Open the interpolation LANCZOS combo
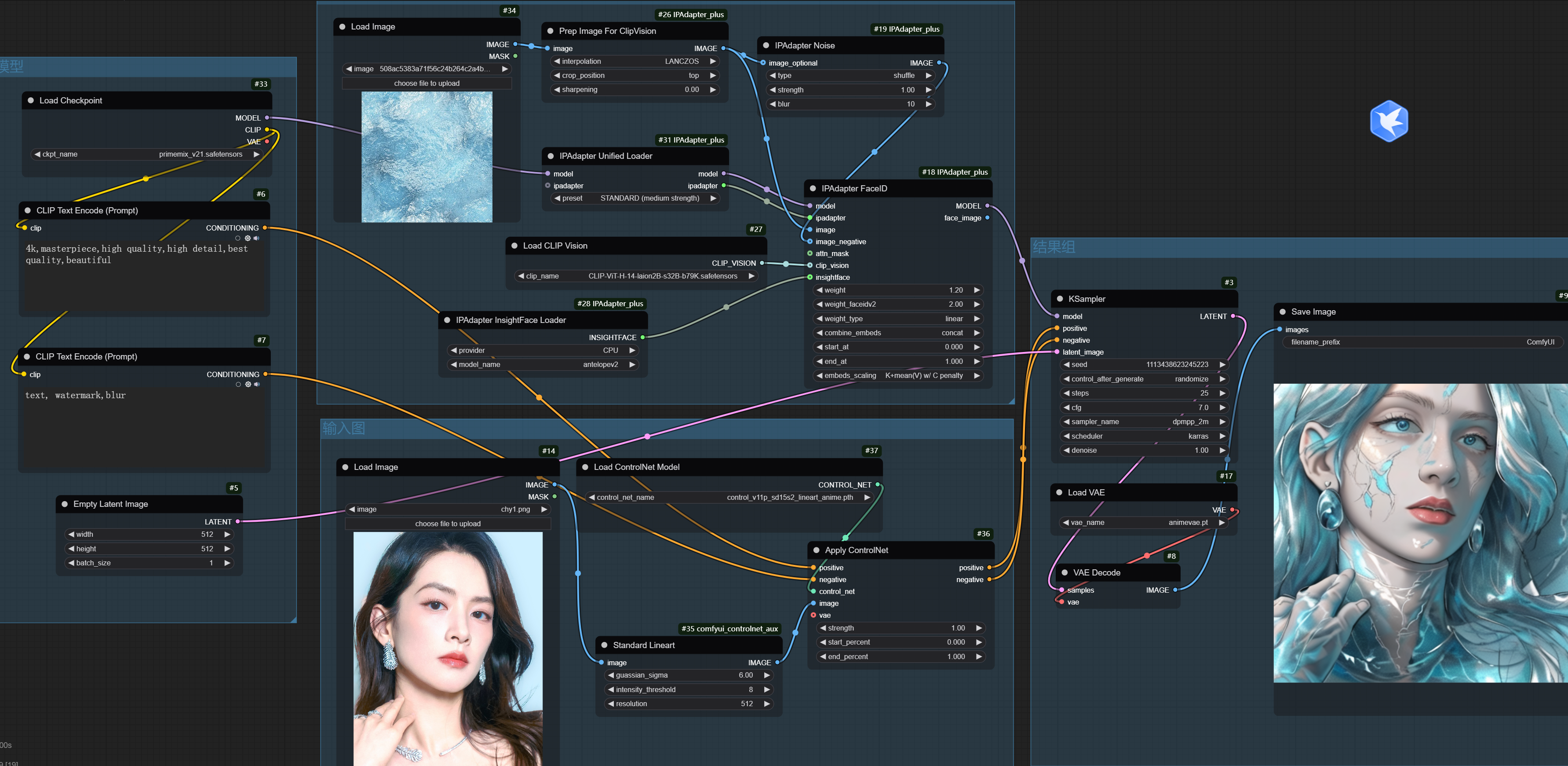The width and height of the screenshot is (1568, 766). point(635,62)
